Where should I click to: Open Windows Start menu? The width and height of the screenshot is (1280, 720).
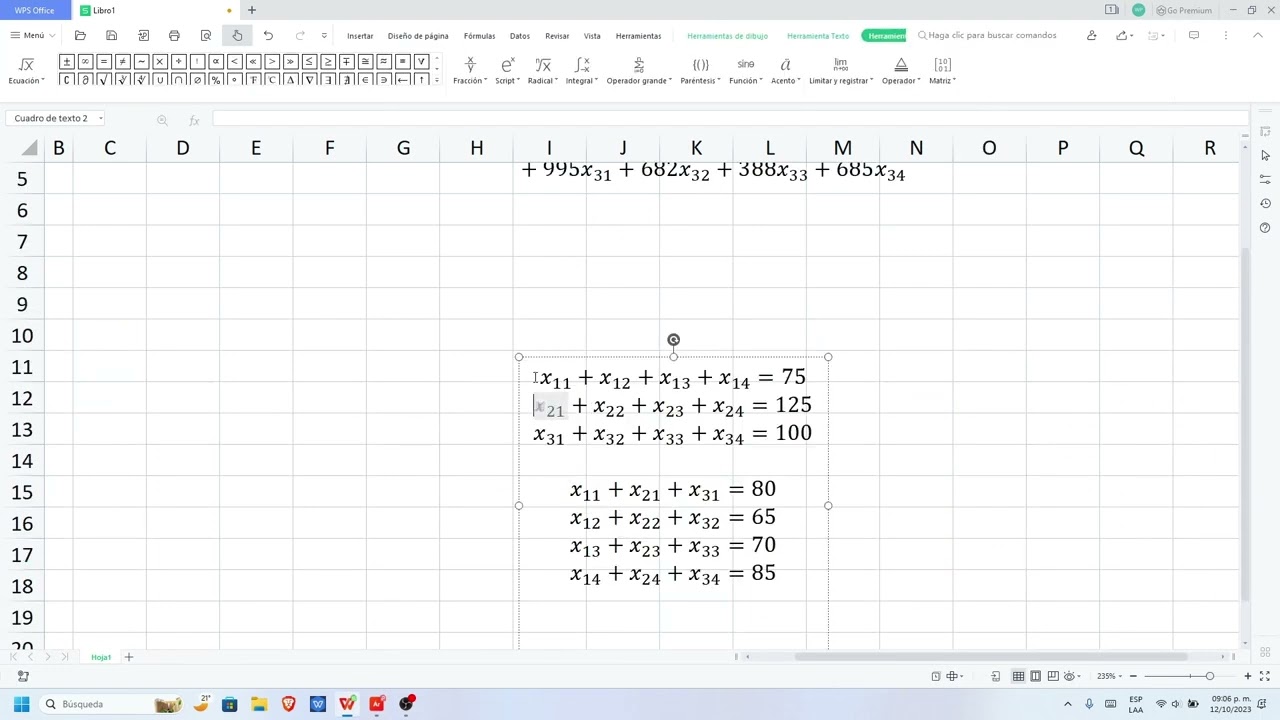[21, 704]
